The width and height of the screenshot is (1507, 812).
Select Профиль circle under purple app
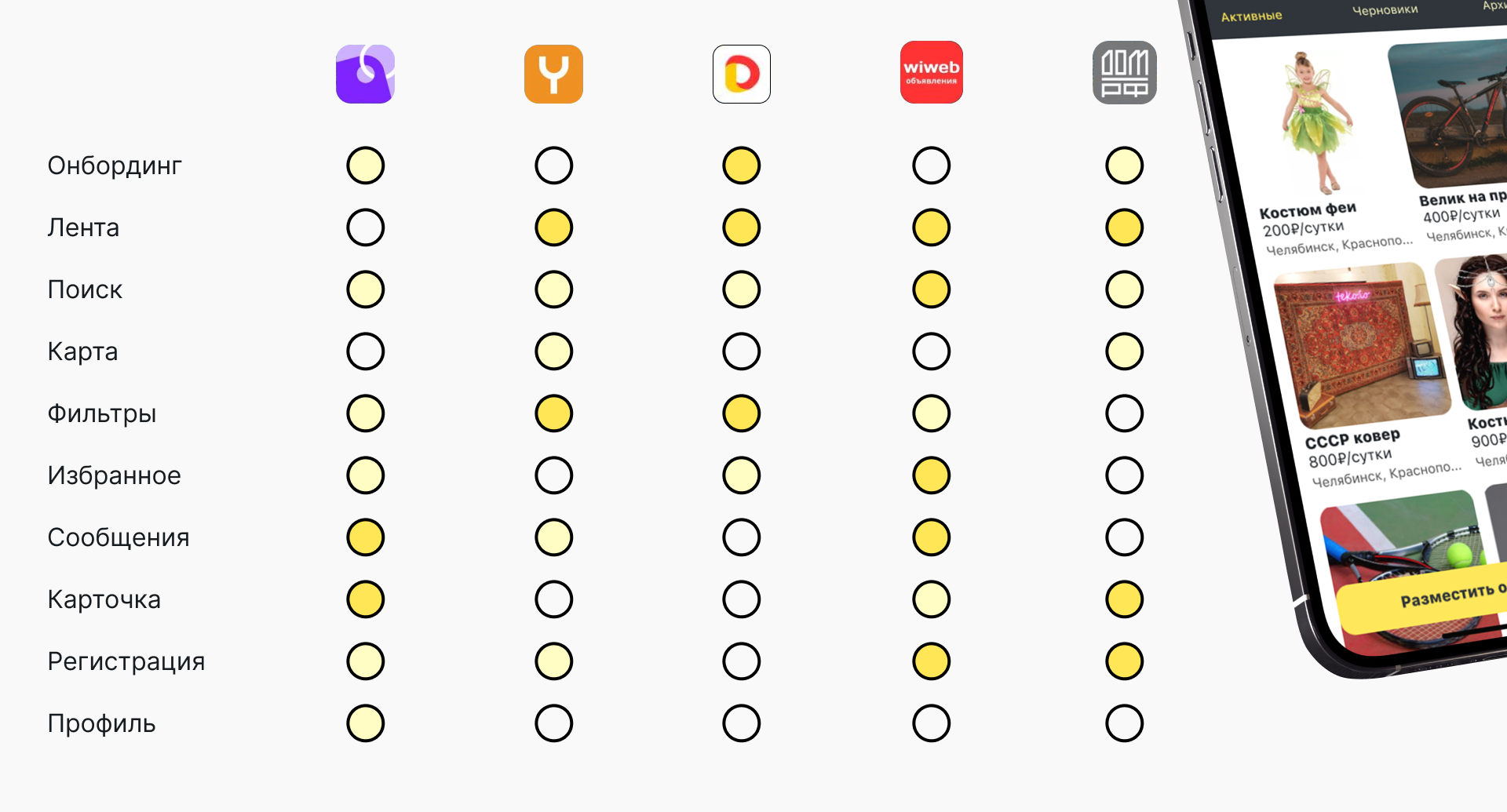(366, 723)
